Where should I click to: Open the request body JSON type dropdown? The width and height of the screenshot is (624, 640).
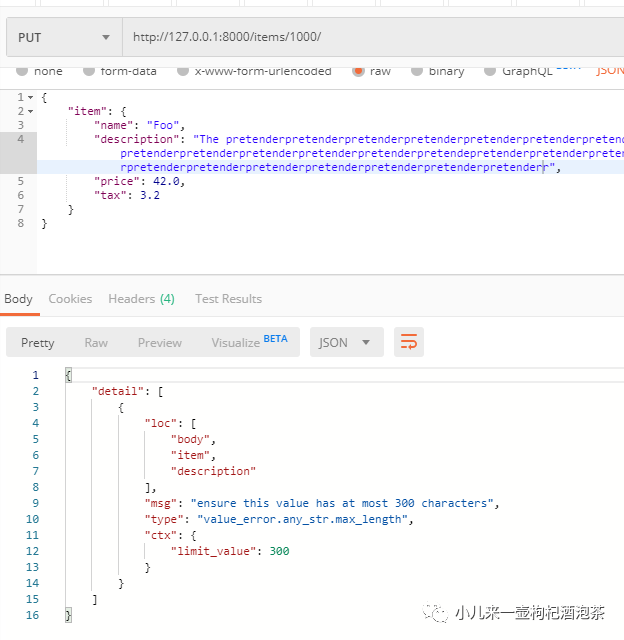pos(610,71)
